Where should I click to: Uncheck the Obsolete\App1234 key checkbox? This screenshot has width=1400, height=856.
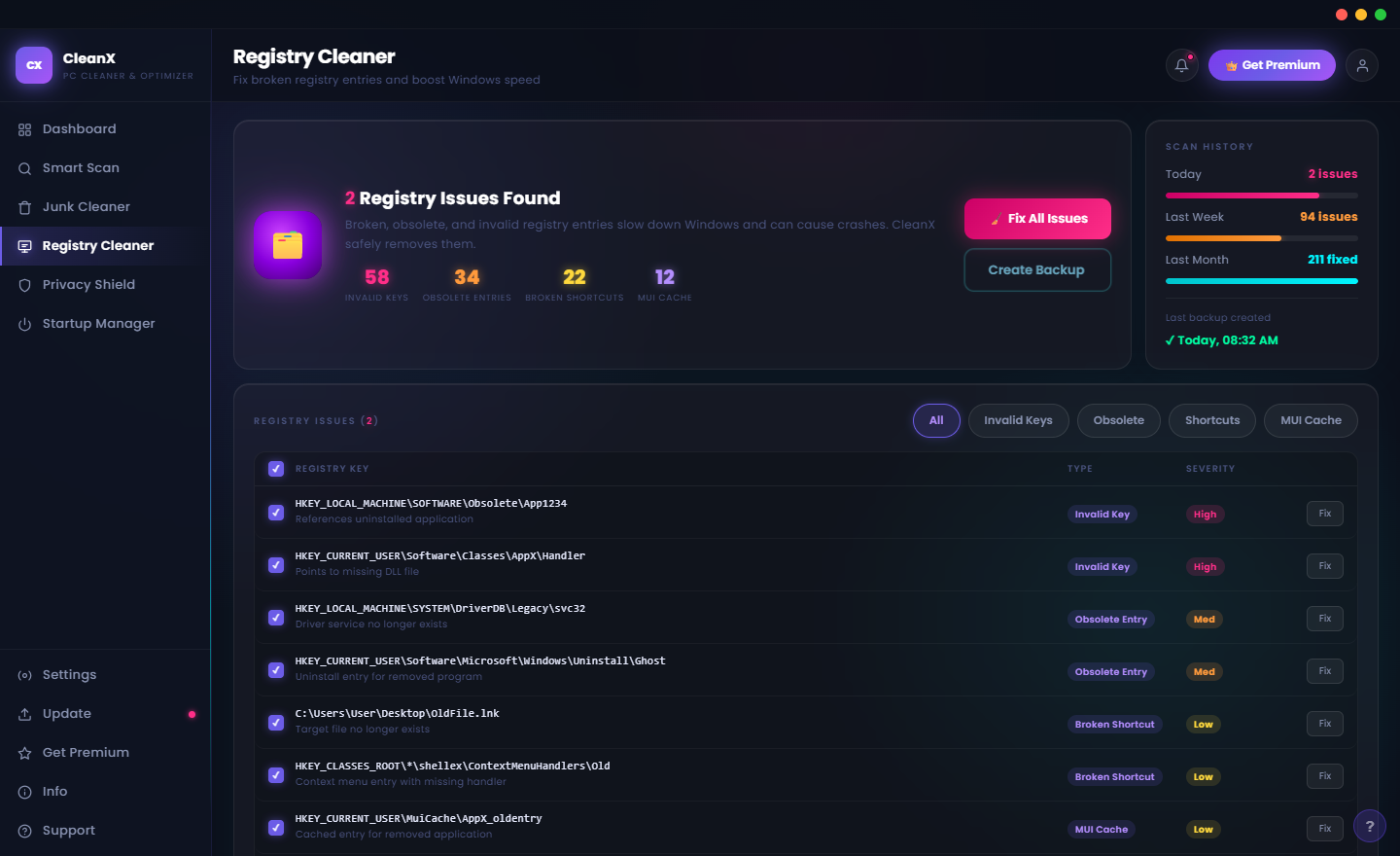(x=276, y=512)
